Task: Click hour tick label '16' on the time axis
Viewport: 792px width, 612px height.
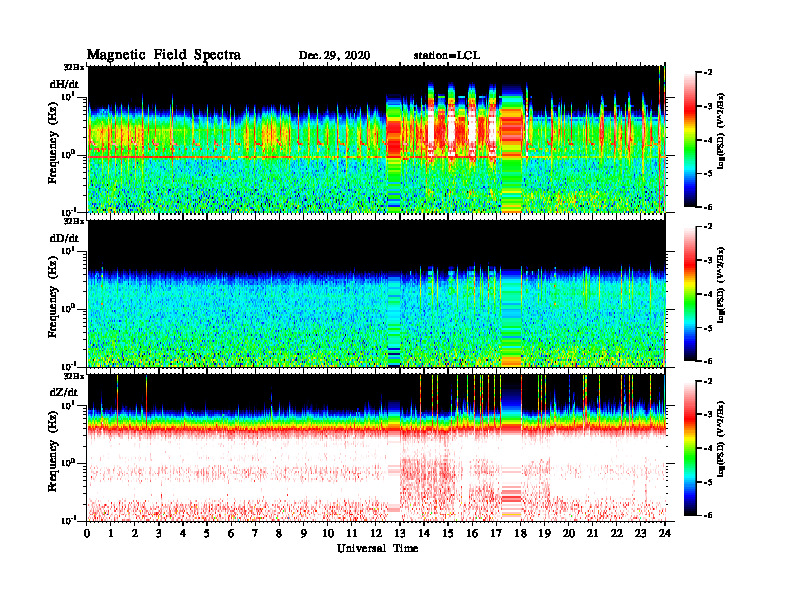Action: click(x=472, y=533)
